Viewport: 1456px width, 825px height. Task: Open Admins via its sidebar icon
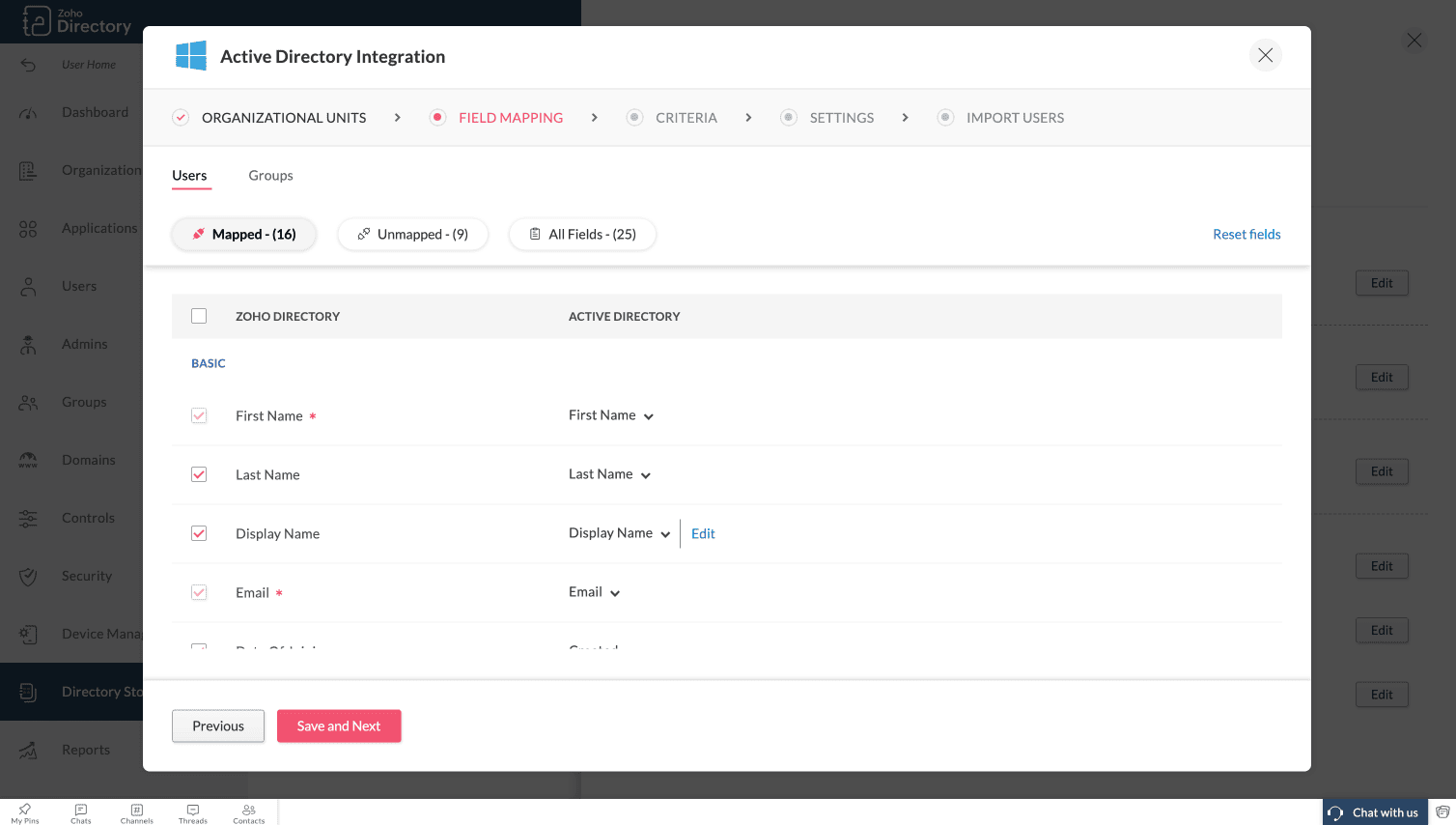(28, 345)
